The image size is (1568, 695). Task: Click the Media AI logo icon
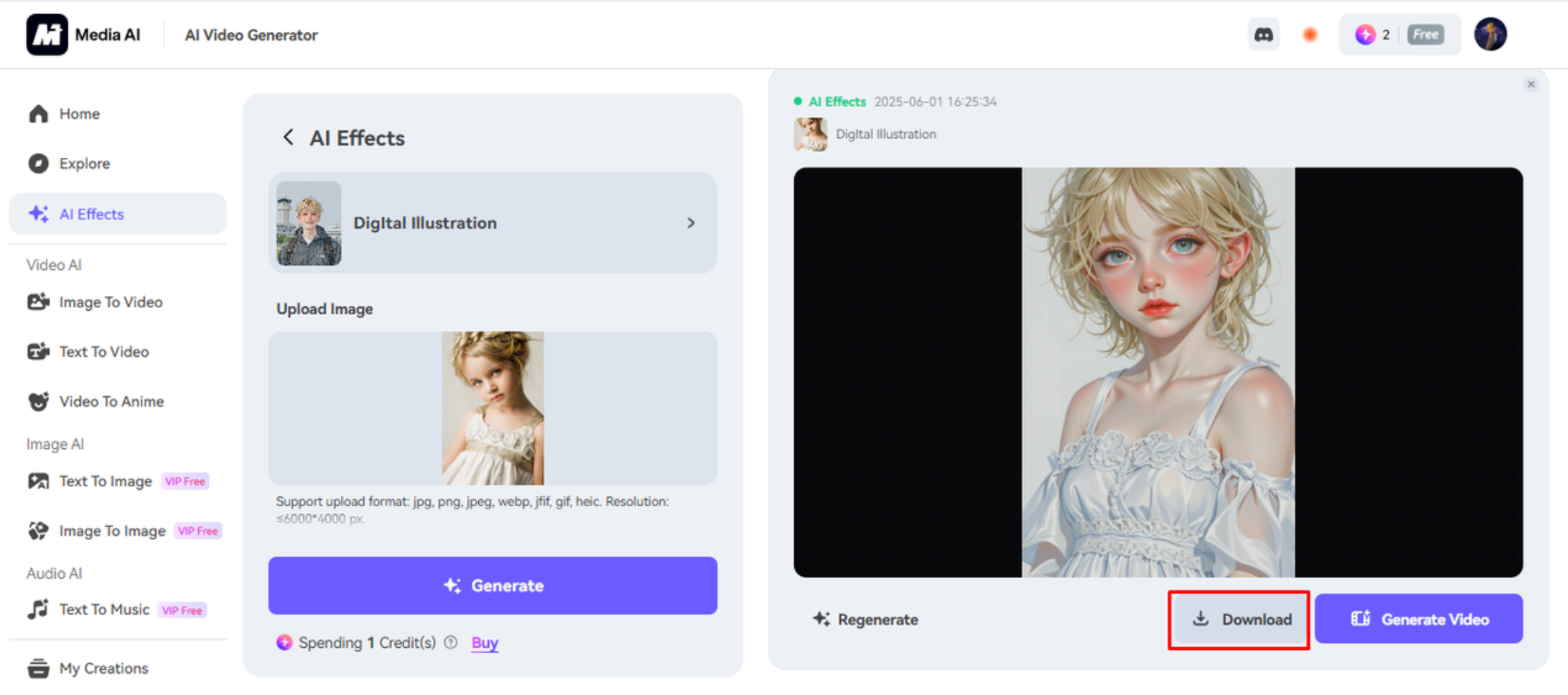pyautogui.click(x=47, y=35)
